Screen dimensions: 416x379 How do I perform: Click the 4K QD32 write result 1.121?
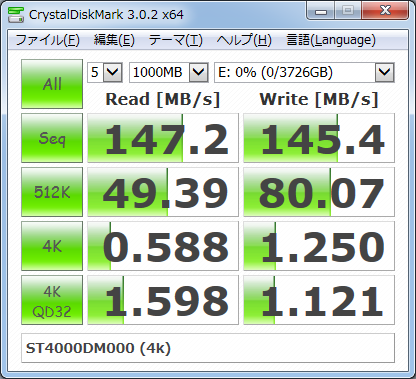point(319,300)
